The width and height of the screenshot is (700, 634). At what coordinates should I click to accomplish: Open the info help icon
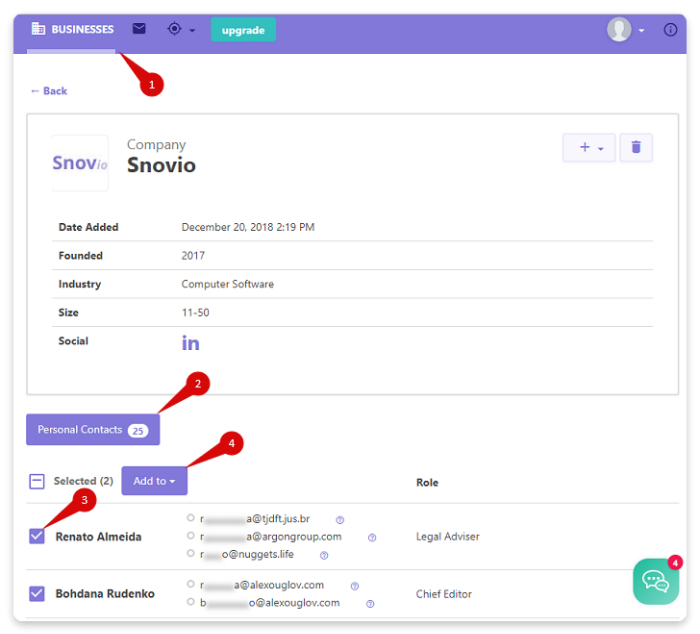pos(670,30)
